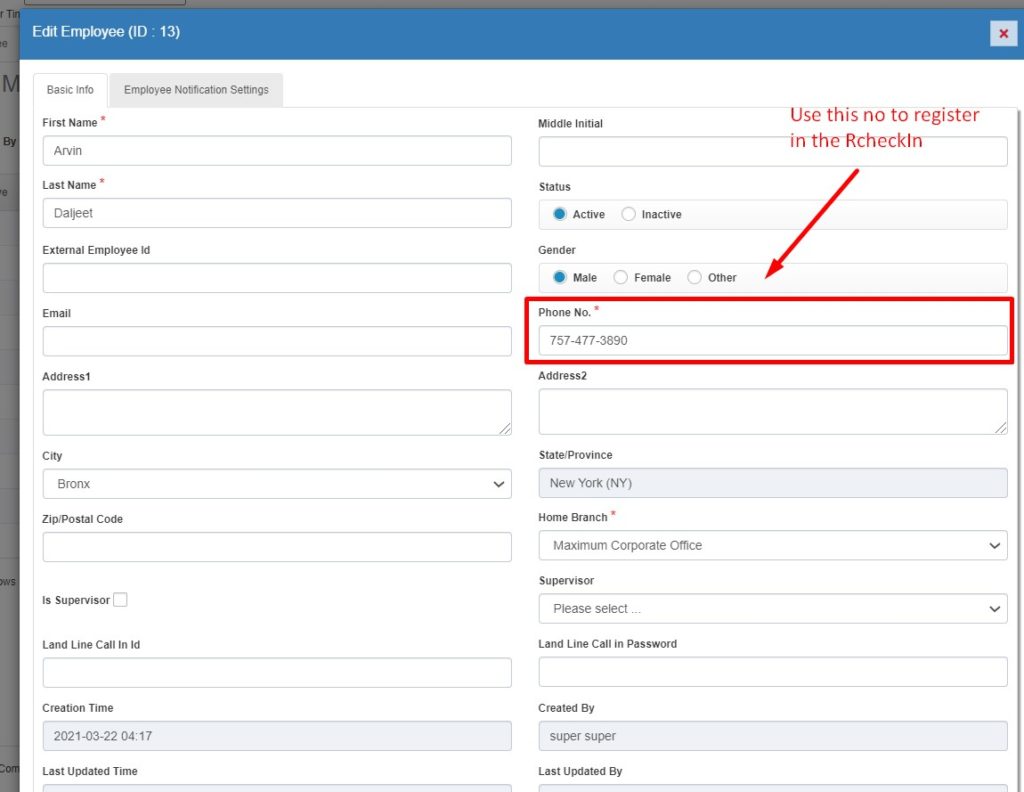Choose Female gender option
1024x792 pixels.
point(621,277)
